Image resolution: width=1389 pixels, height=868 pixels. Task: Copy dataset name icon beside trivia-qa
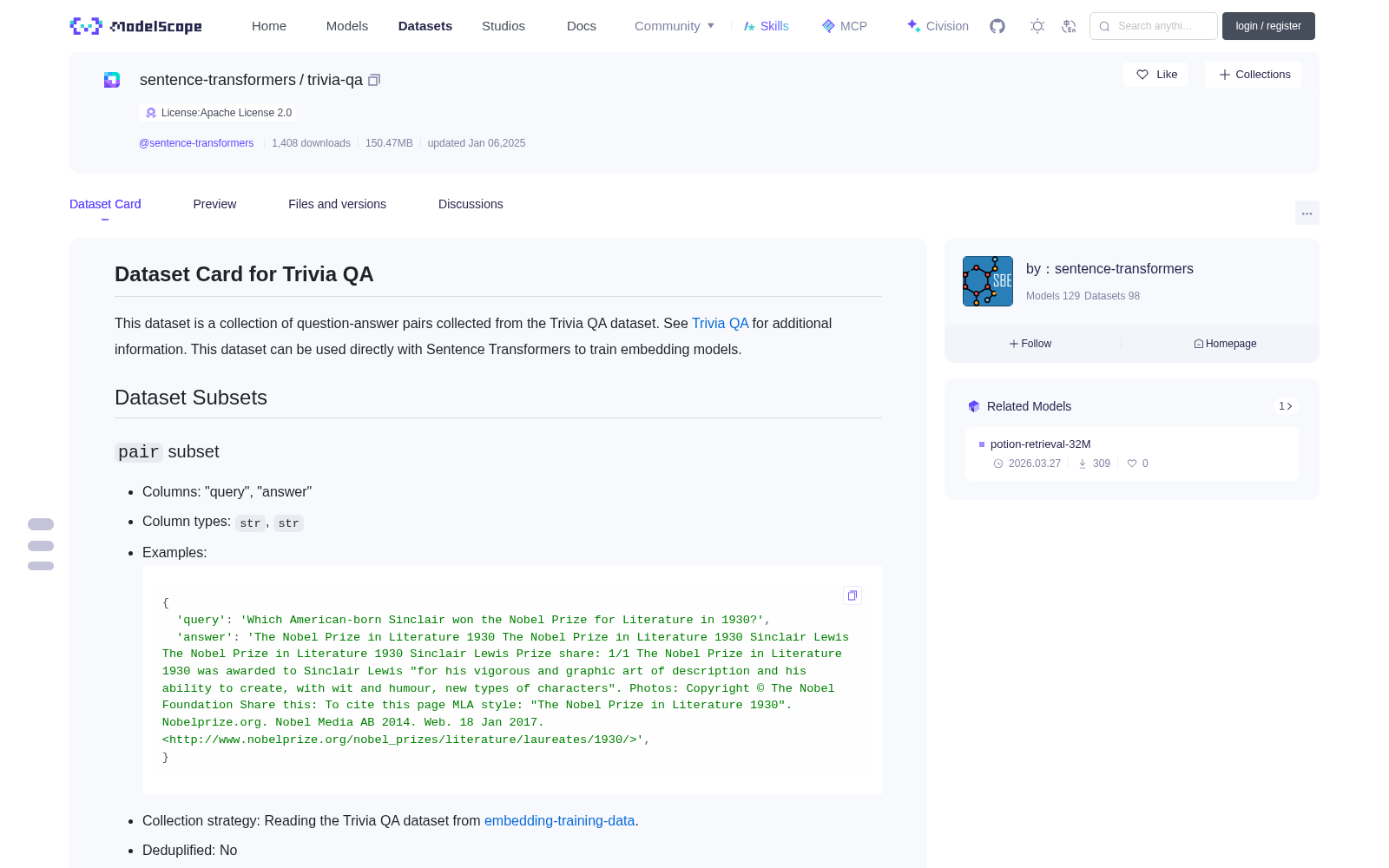[x=374, y=80]
